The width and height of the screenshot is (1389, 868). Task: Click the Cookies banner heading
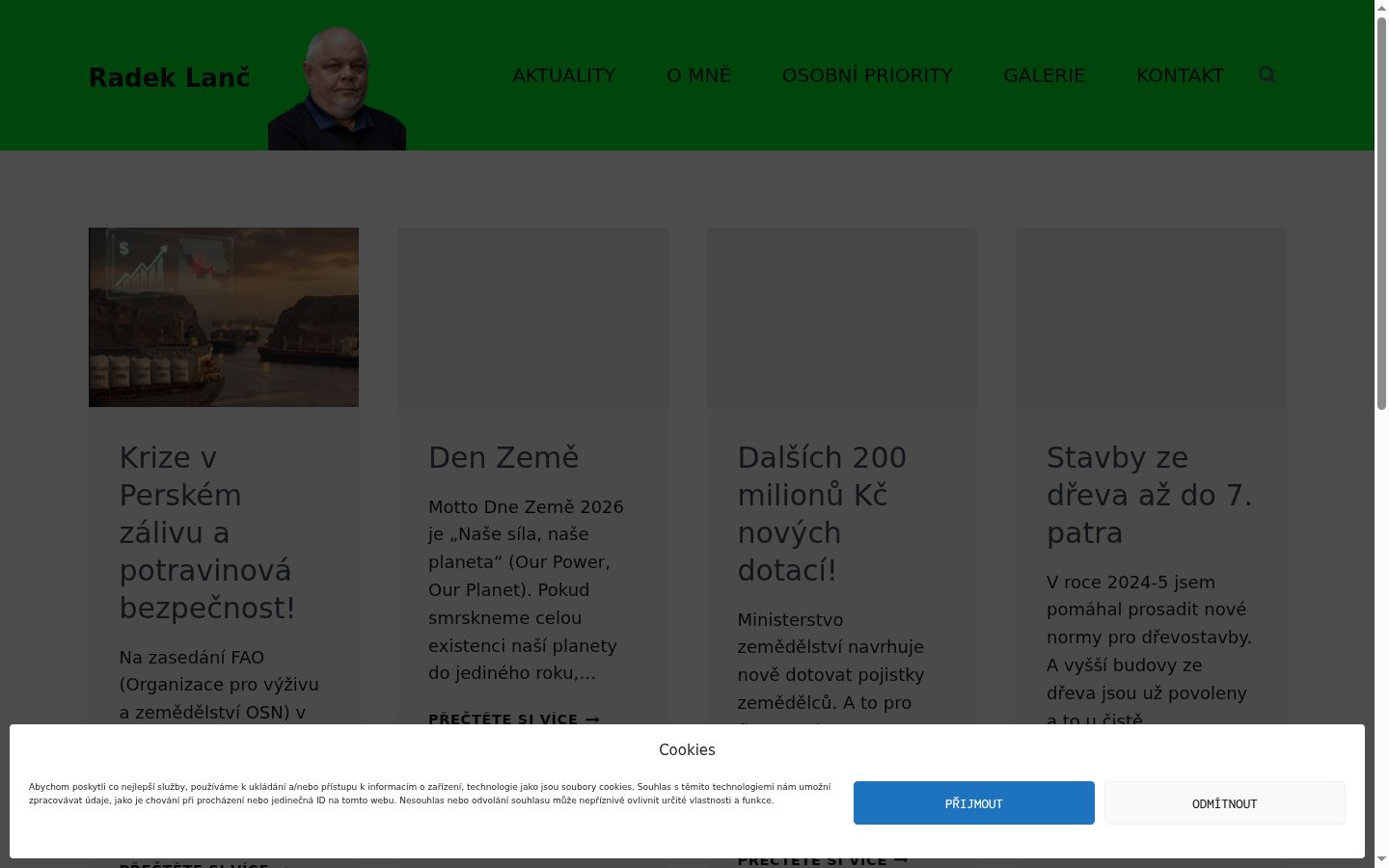coord(687,749)
